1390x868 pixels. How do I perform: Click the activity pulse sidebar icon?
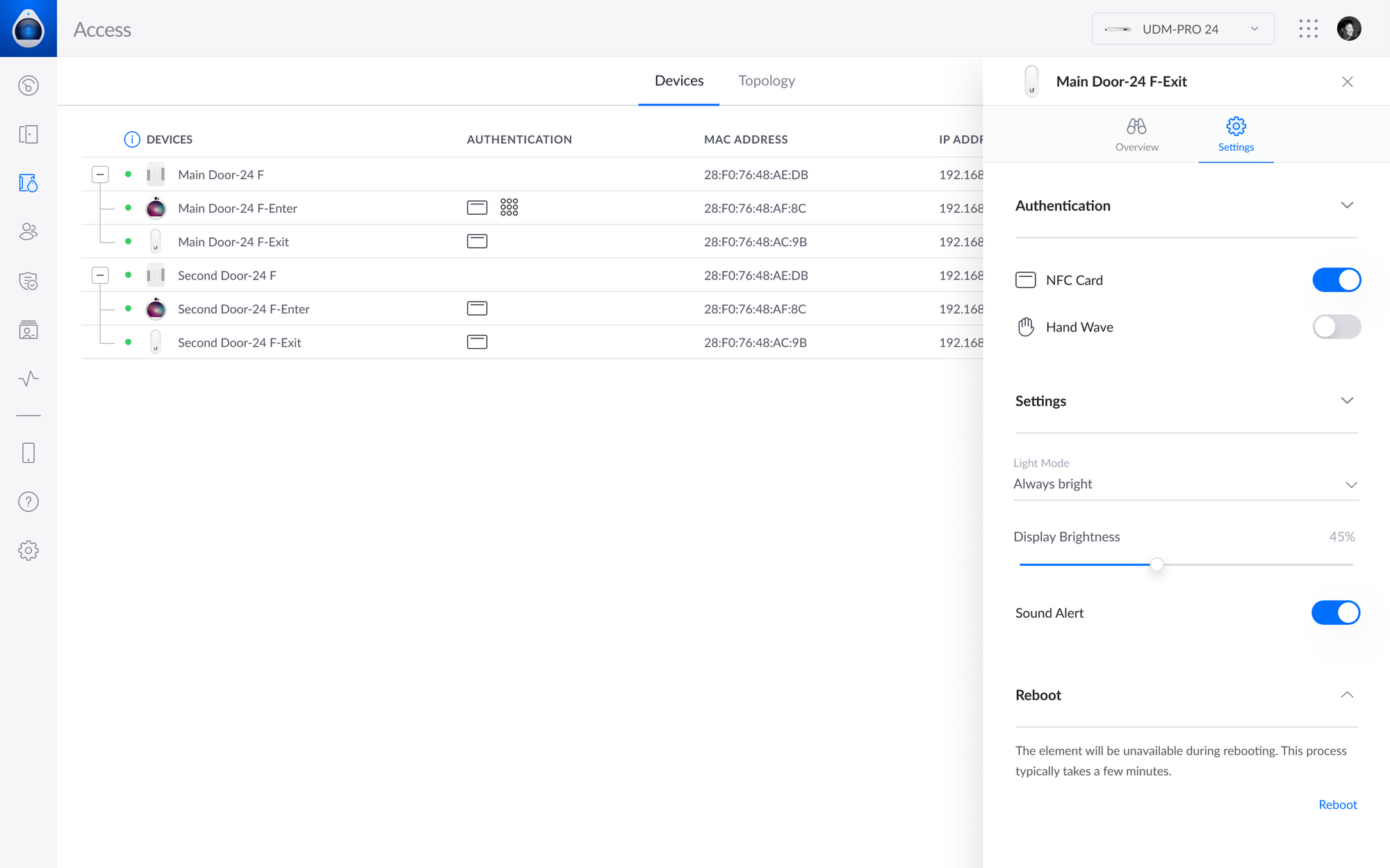[28, 379]
